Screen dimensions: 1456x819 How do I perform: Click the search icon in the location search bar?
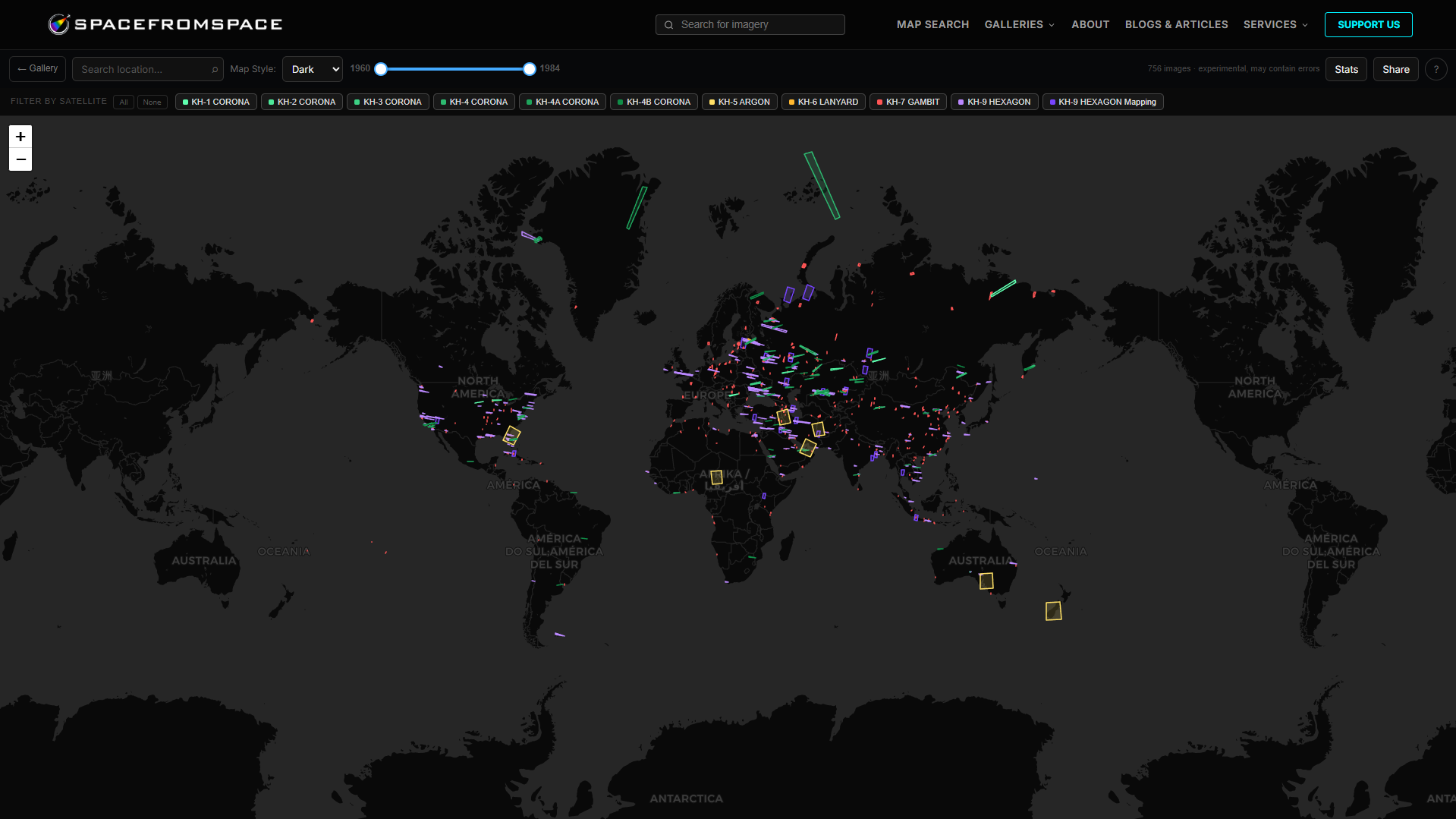[215, 69]
